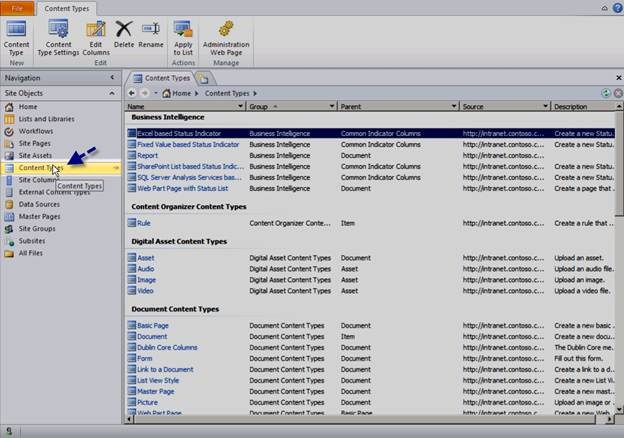624x438 pixels.
Task: Click the Forward navigation arrow
Action: 145,93
